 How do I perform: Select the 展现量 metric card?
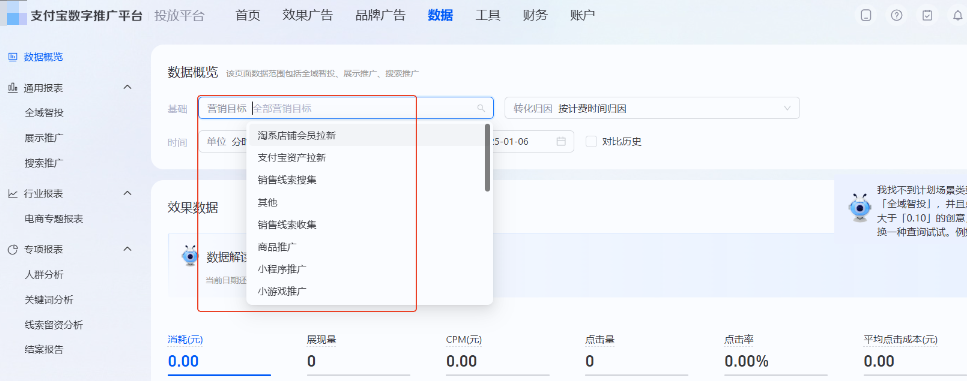pyautogui.click(x=358, y=354)
